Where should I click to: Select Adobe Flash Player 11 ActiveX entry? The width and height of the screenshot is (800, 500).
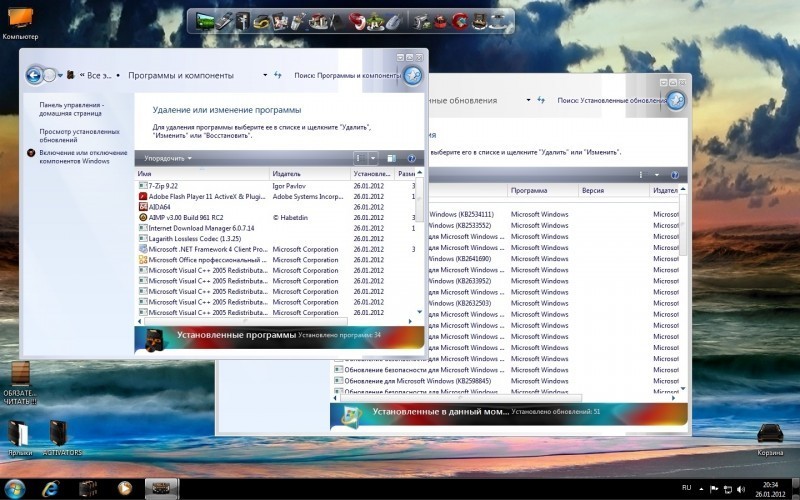[276, 196]
